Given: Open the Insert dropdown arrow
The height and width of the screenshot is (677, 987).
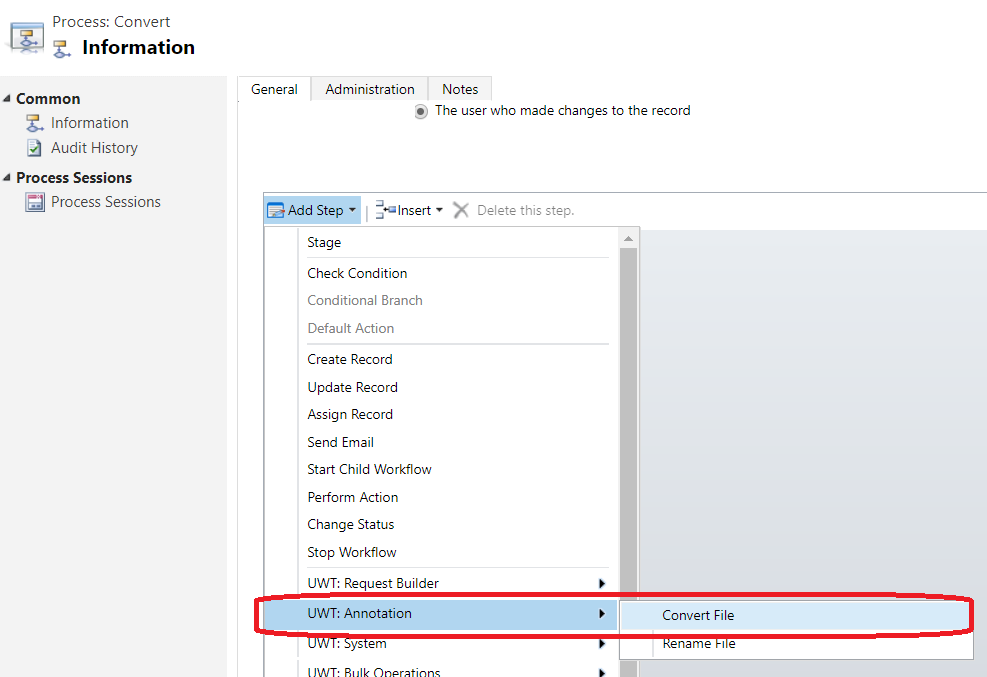Looking at the screenshot, I should point(439,211).
